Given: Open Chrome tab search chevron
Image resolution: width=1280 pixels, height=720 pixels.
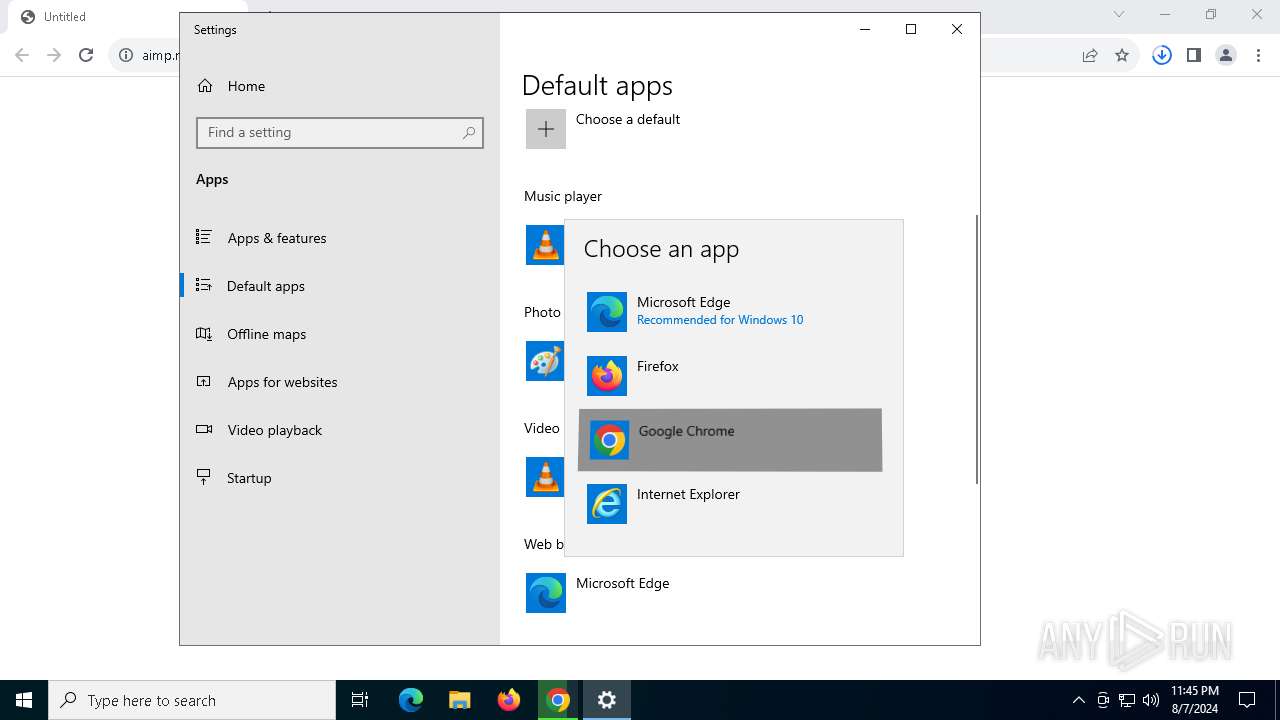Looking at the screenshot, I should (x=1119, y=14).
